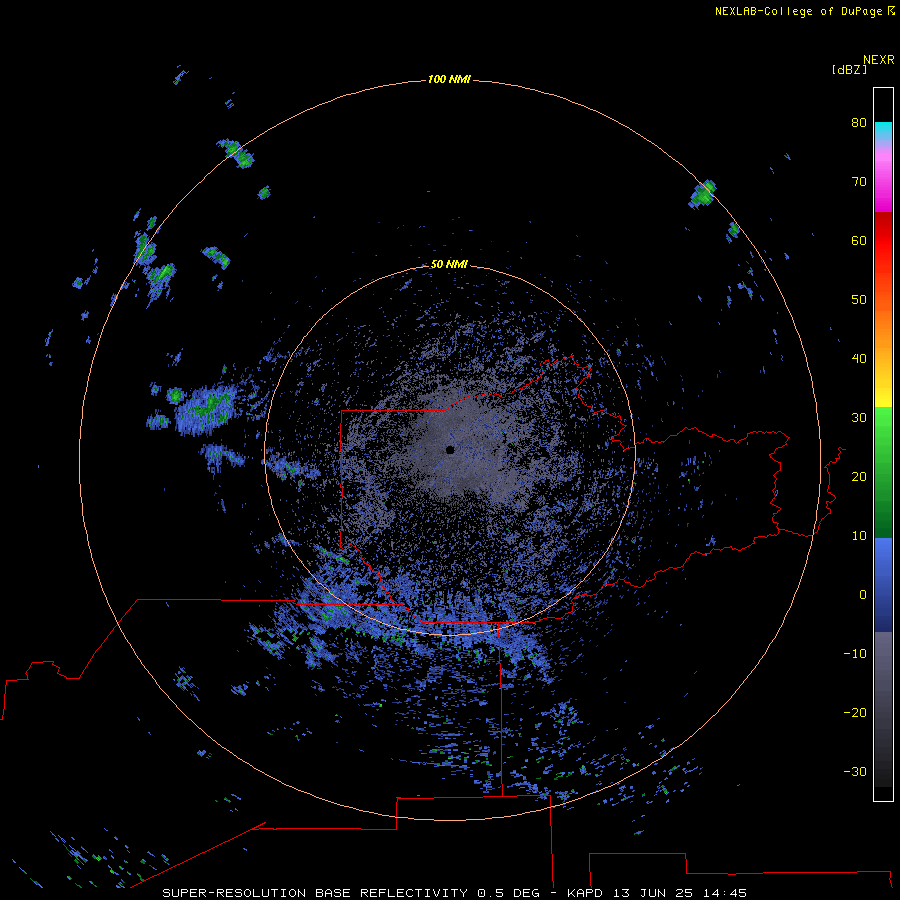Click the blue segment of the dBZ color bar
The image size is (900, 900).
(x=883, y=584)
